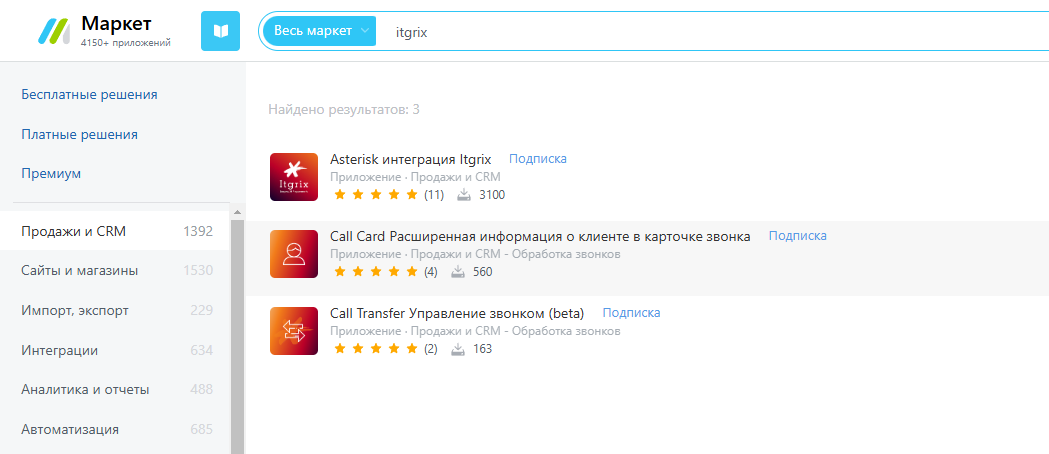Open the book catalog icon button
The height and width of the screenshot is (454, 1049).
220,31
